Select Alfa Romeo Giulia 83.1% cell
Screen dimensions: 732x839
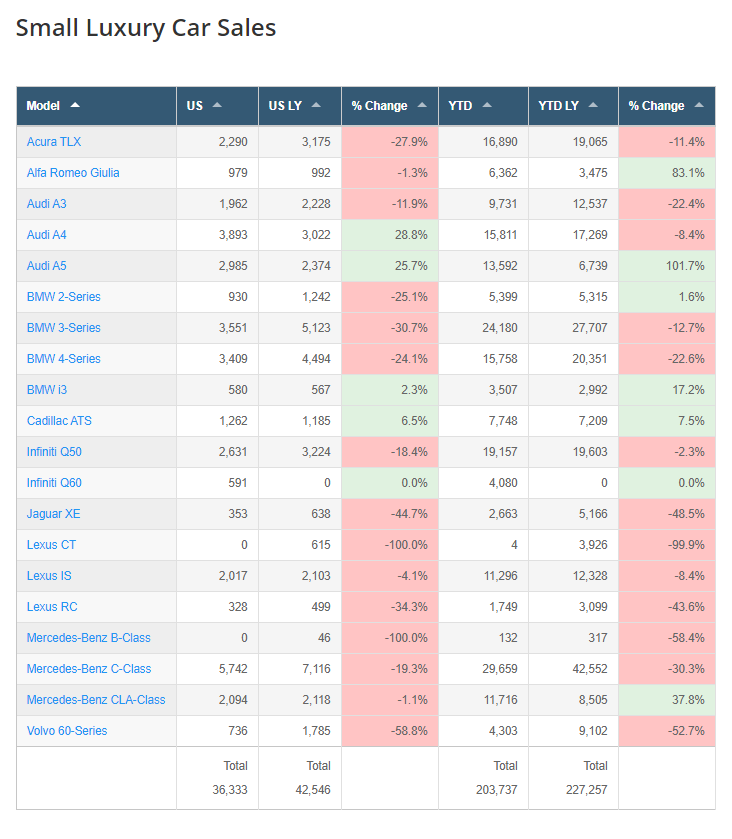[x=667, y=173]
